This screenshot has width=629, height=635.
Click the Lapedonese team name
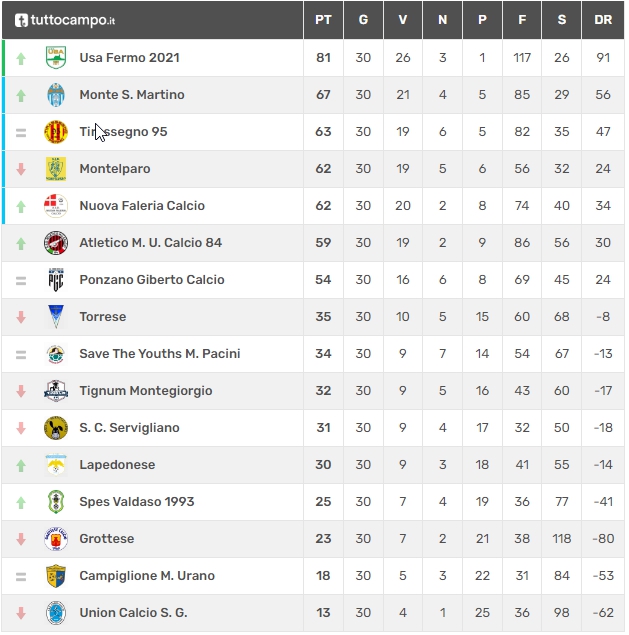tap(117, 465)
